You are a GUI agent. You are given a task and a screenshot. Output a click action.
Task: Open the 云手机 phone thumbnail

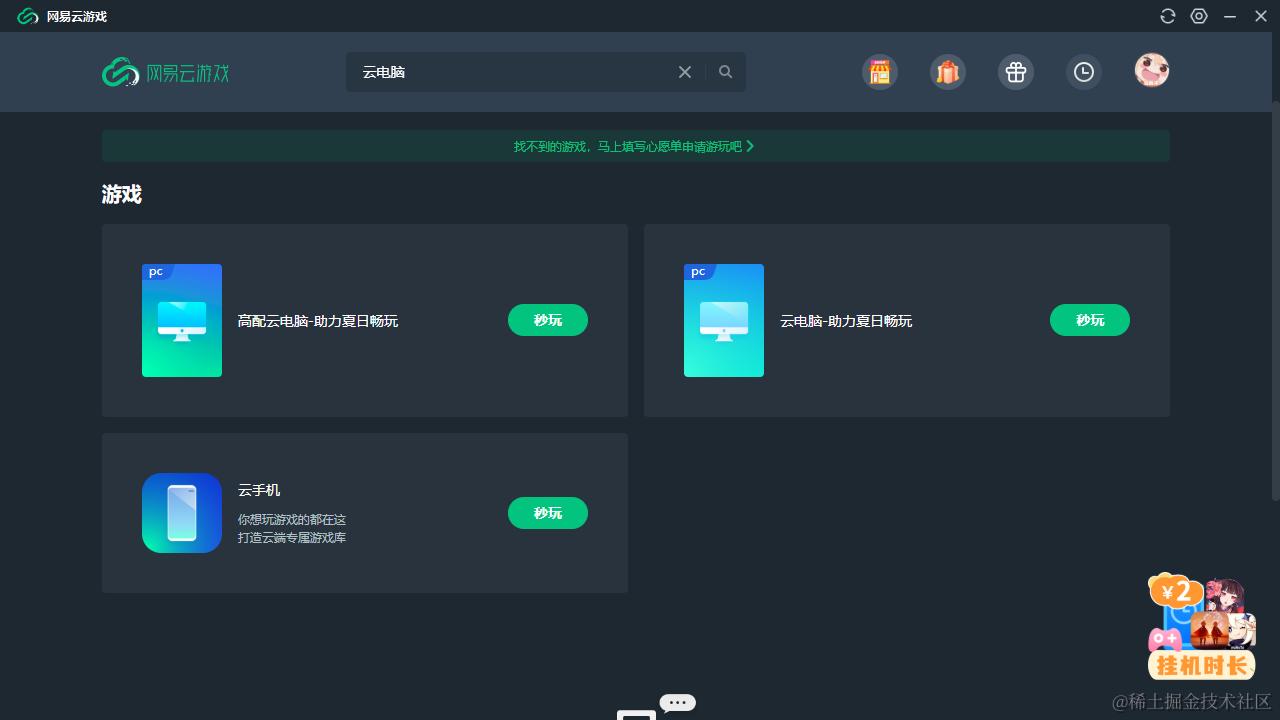tap(182, 513)
